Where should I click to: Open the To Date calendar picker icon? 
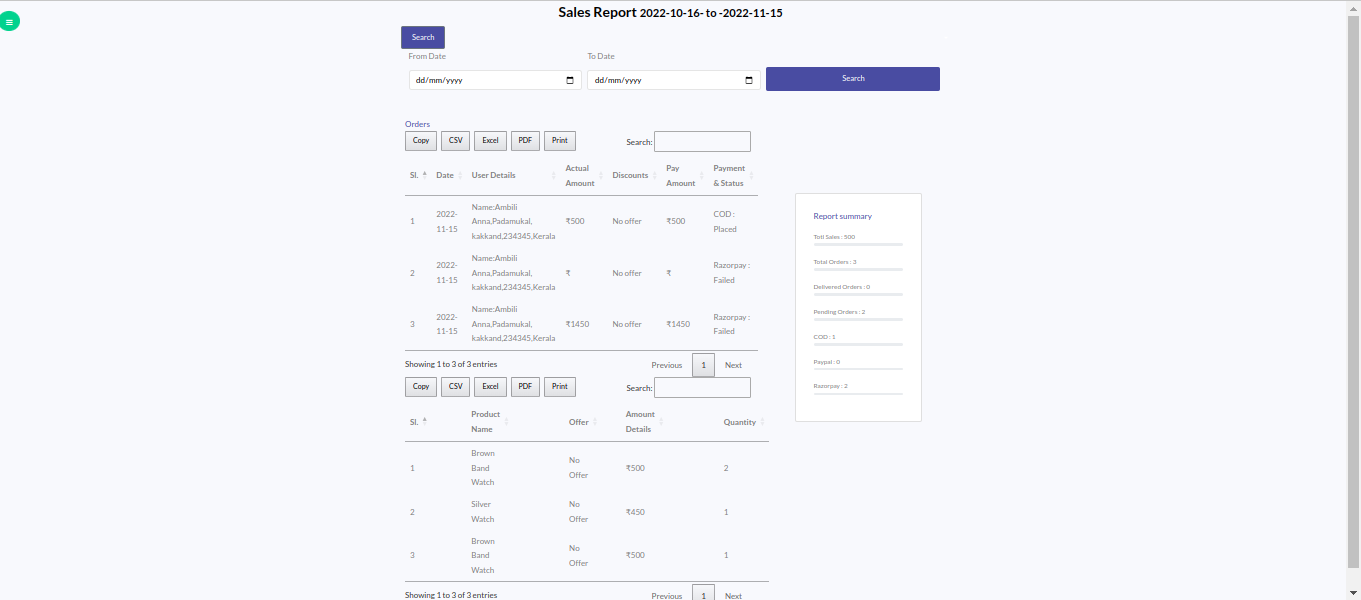[748, 79]
